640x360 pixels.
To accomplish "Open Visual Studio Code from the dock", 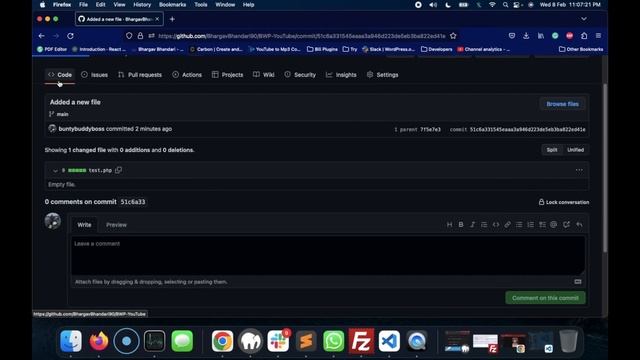I will click(389, 341).
